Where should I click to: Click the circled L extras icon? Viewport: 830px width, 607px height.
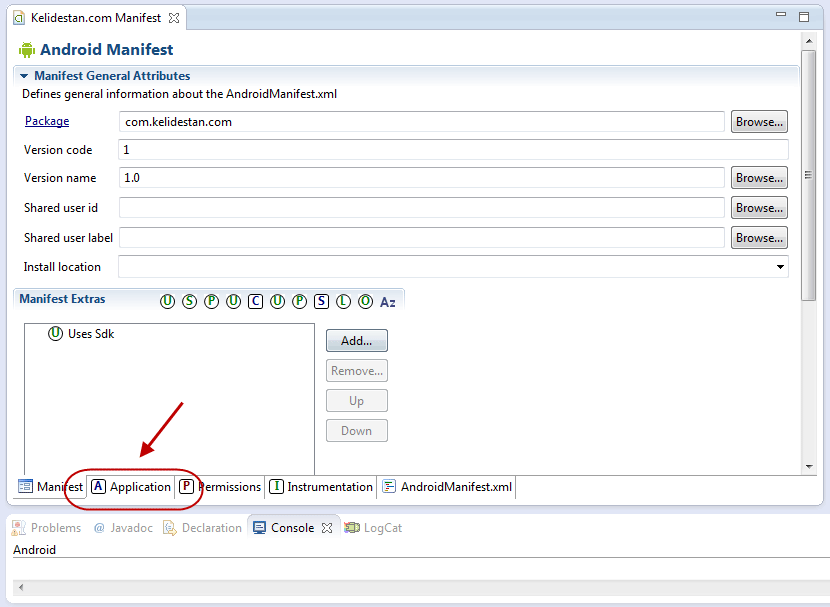[x=344, y=302]
